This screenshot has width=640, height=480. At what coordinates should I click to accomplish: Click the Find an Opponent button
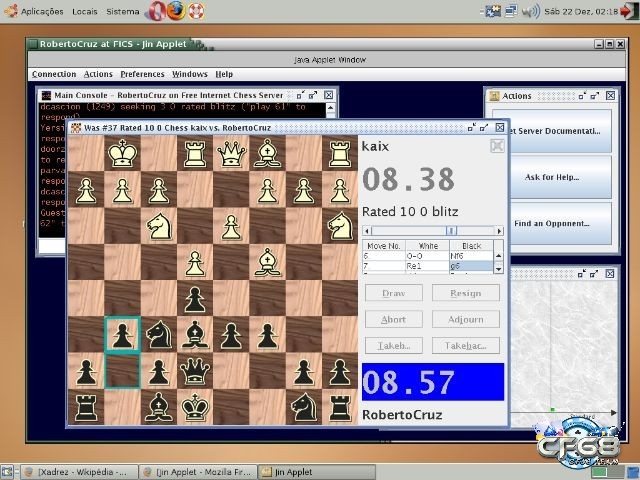551,224
